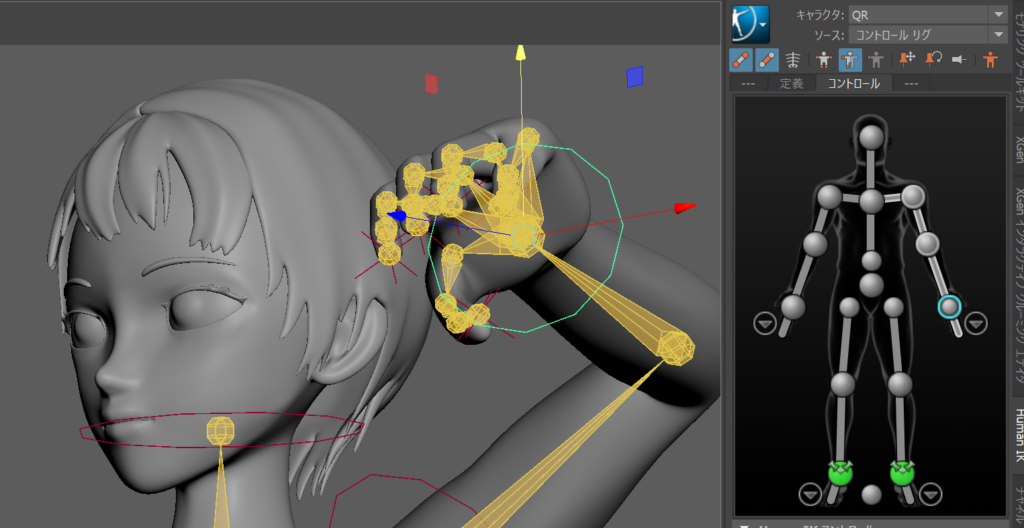
Task: Select the highlighted left wrist effector
Action: (949, 307)
